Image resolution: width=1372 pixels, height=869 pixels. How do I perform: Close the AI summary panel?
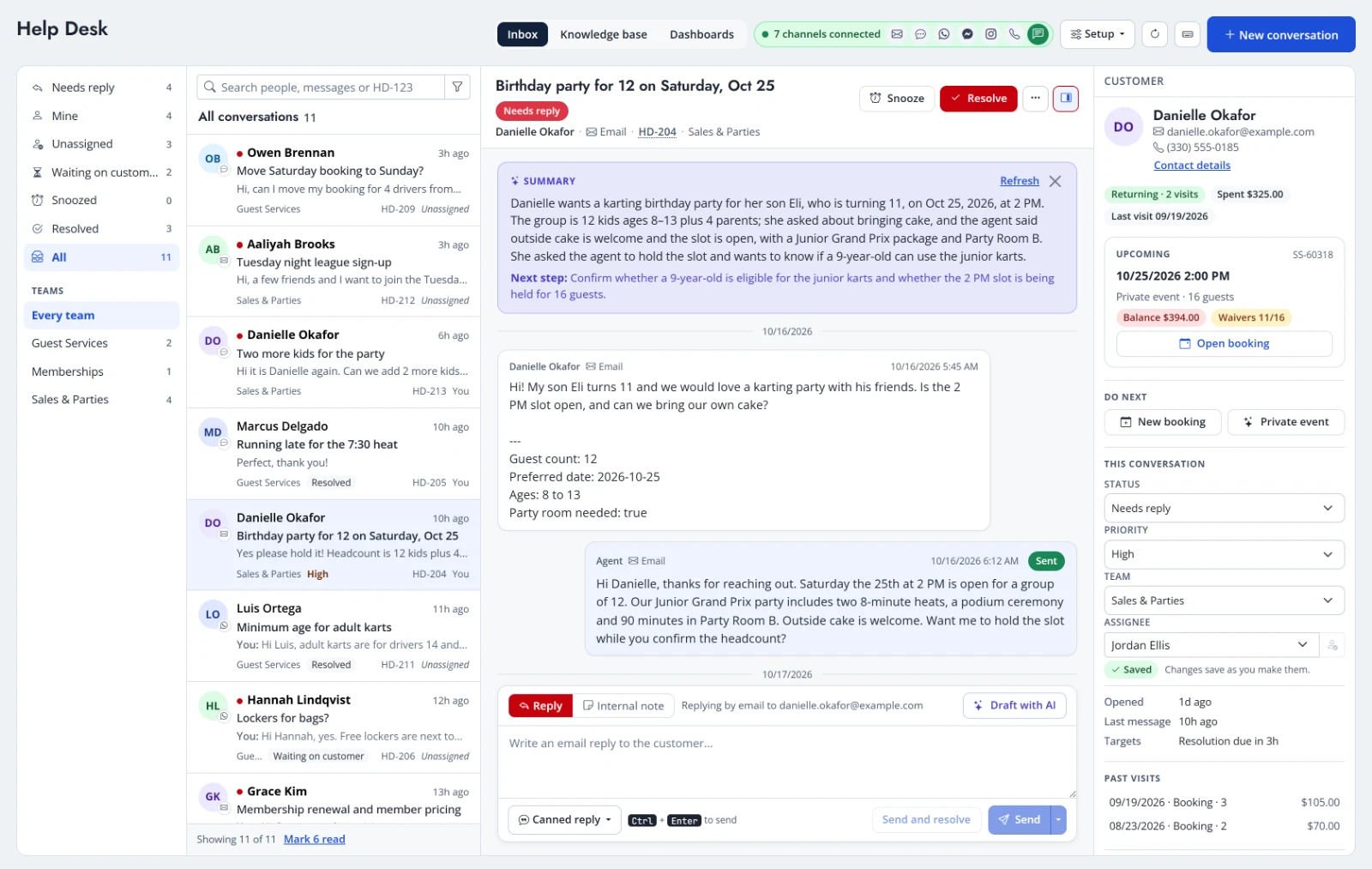(1056, 181)
